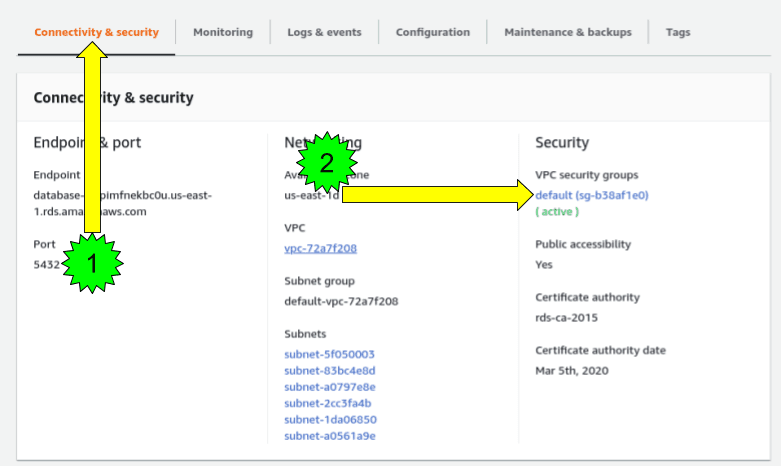Switch to the Tags tab

tap(678, 32)
